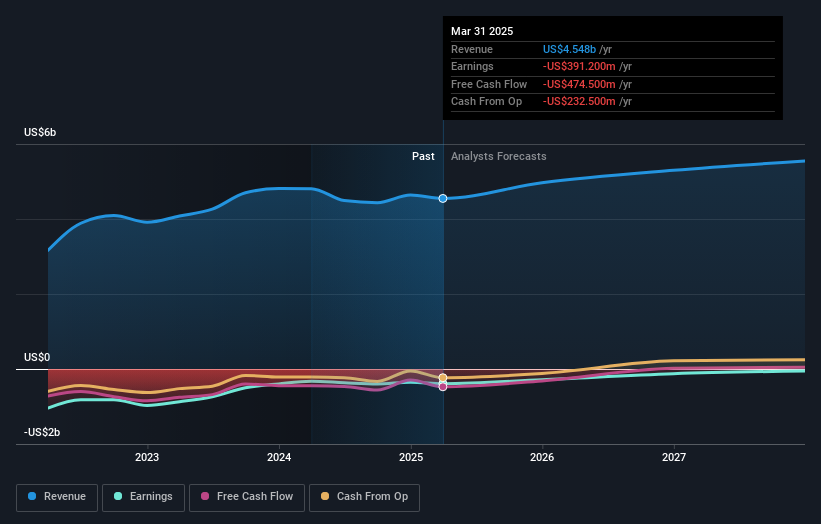
Task: Click the Analysts Forecasts label
Action: 498,157
